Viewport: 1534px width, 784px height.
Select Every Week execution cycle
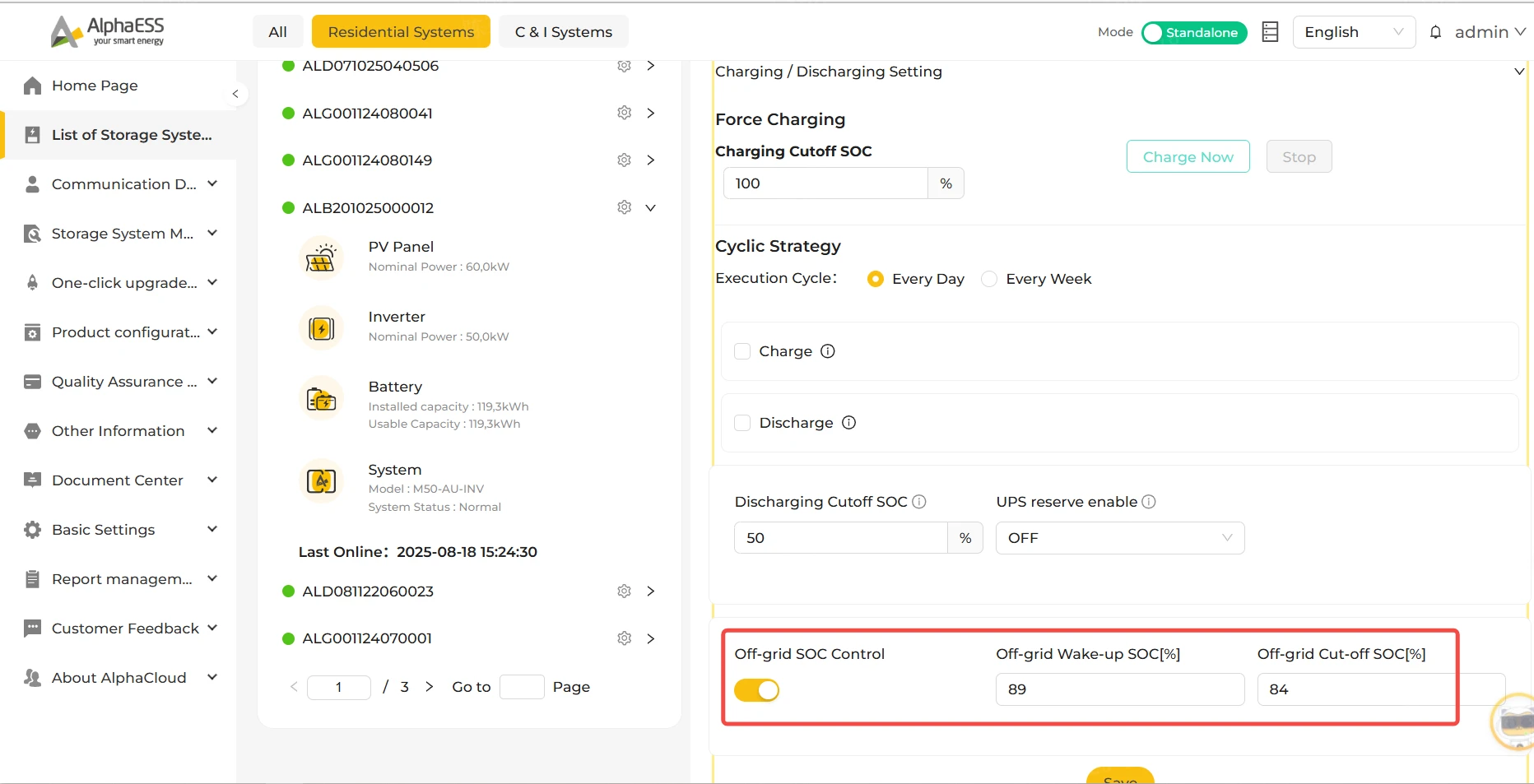989,279
